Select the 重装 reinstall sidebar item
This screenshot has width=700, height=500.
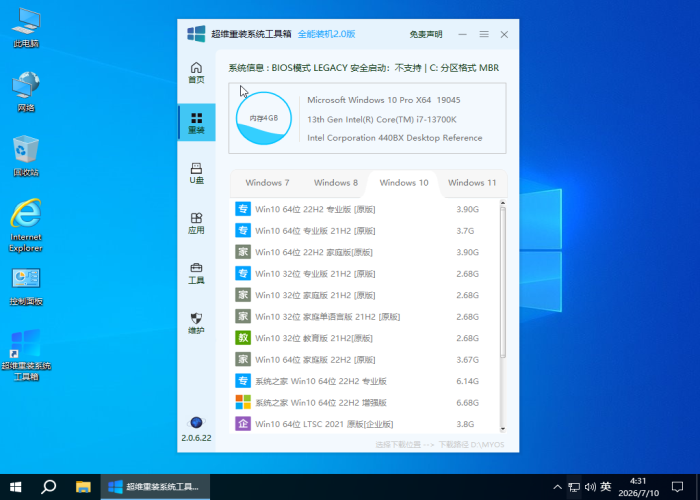tap(196, 123)
